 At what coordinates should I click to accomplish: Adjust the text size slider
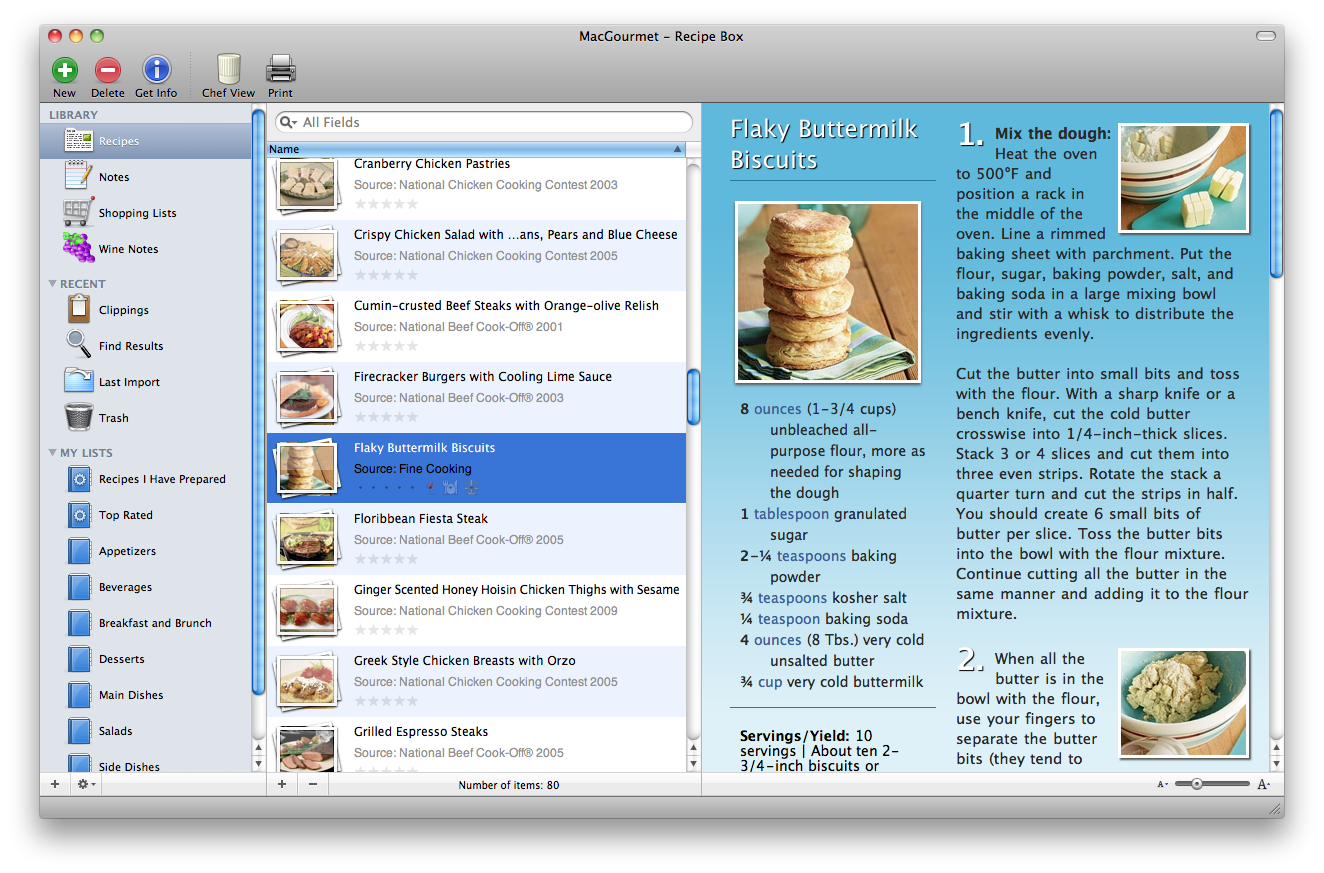click(1196, 784)
